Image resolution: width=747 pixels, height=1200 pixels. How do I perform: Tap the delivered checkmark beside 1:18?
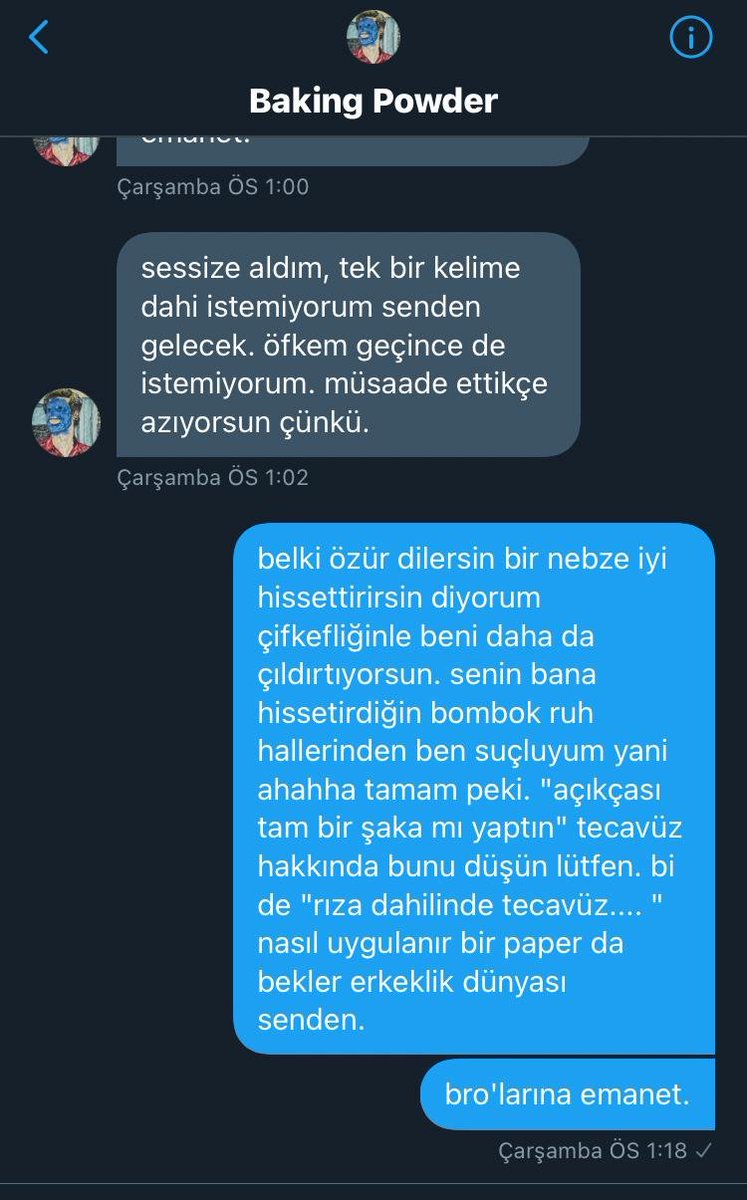click(704, 1150)
